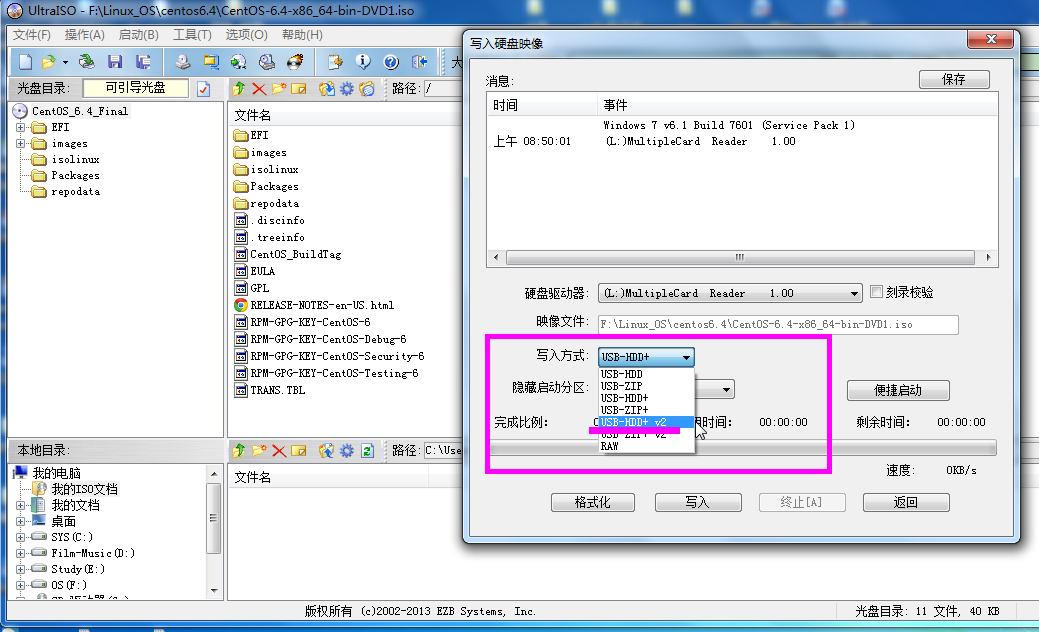Click the boot properties checkmark icon
Screen dimensions: 1039x632
[203, 89]
